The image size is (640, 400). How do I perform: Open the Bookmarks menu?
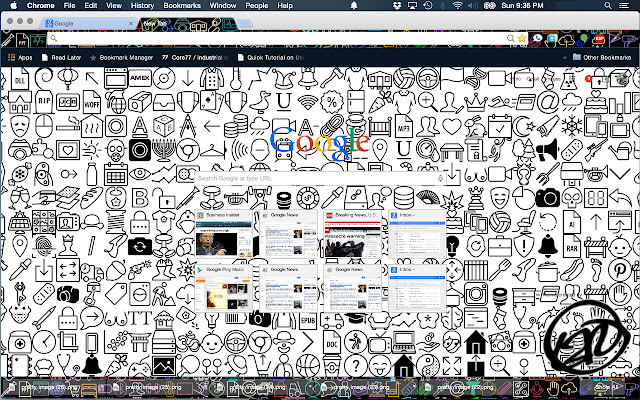click(182, 5)
